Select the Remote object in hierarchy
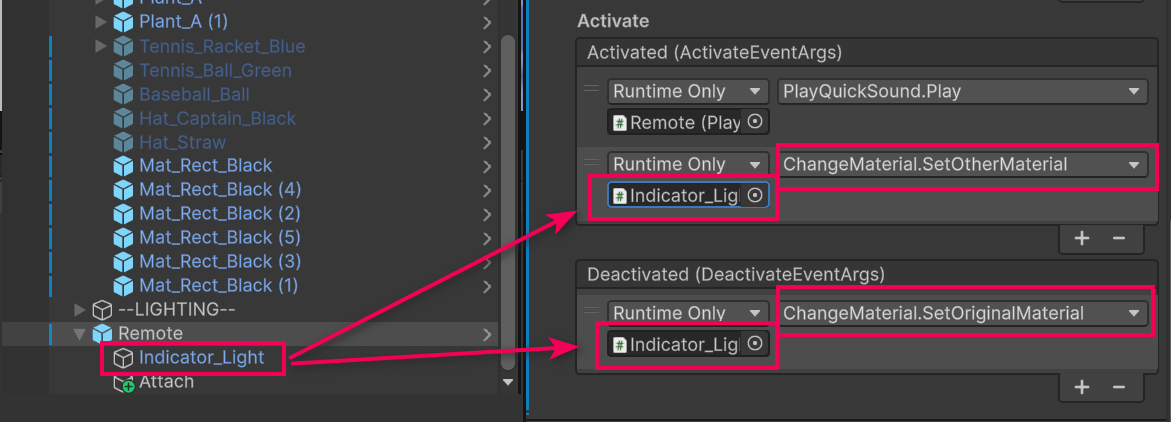The width and height of the screenshot is (1171, 422). pyautogui.click(x=150, y=333)
